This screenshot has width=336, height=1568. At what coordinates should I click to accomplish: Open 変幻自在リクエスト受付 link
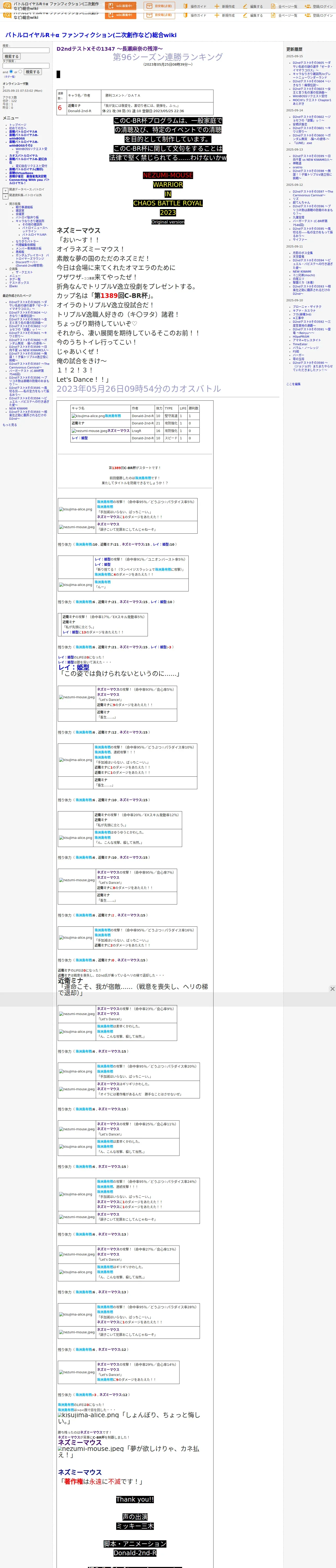click(x=31, y=166)
